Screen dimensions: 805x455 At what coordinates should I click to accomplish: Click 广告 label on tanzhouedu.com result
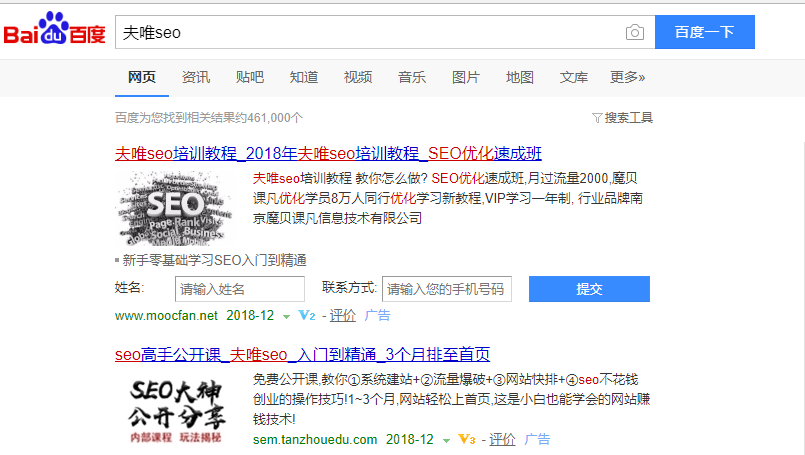537,440
